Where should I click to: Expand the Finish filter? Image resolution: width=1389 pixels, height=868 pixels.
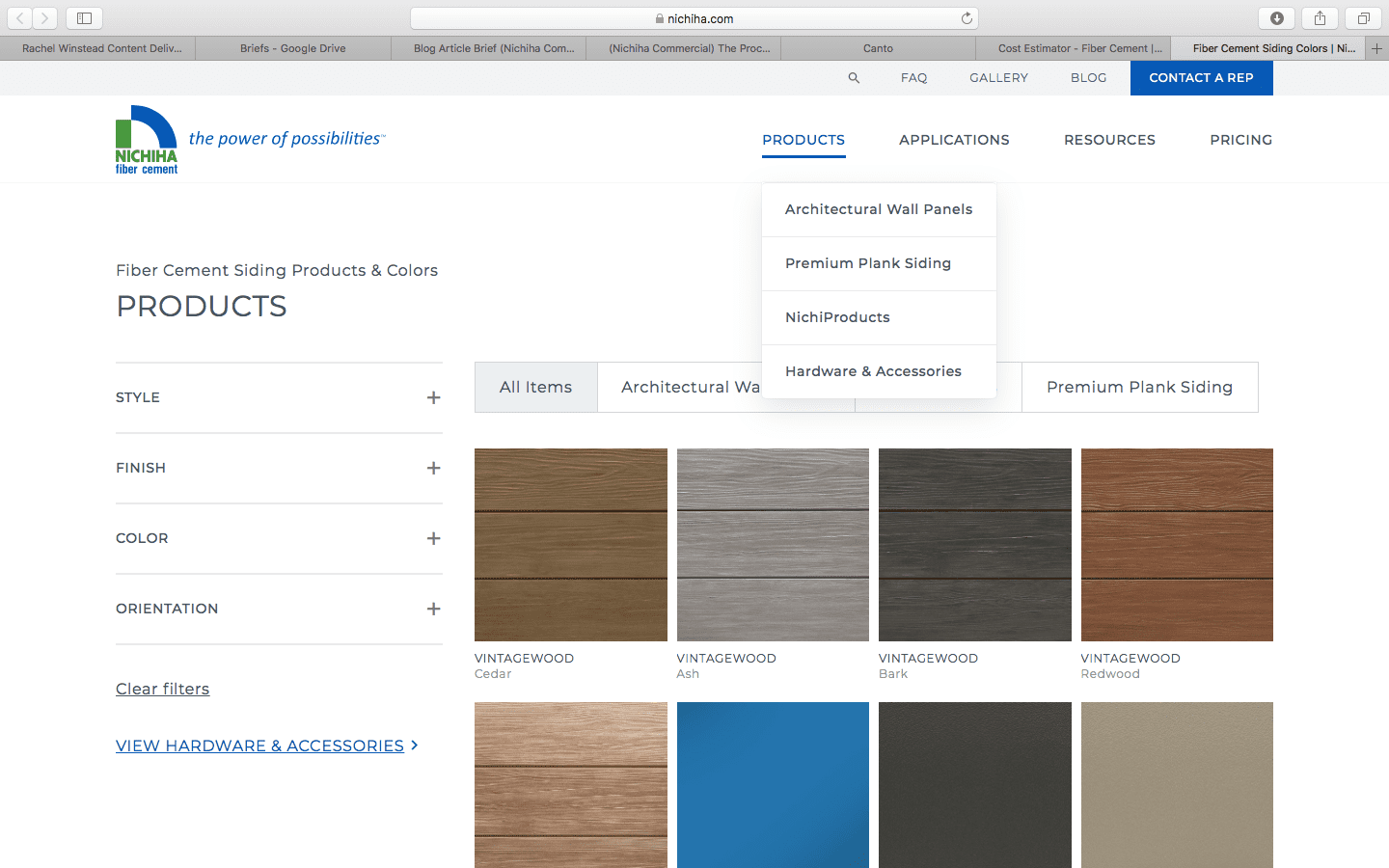coord(279,468)
